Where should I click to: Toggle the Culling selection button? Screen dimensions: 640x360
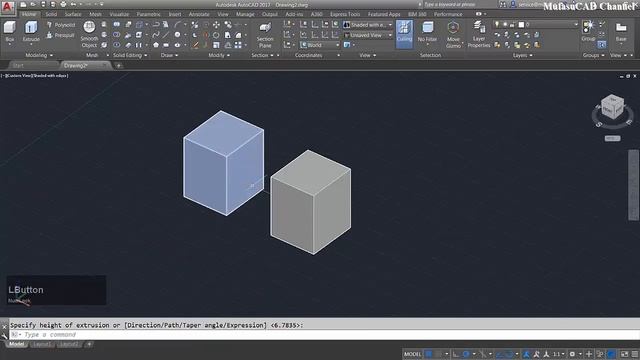[x=404, y=33]
